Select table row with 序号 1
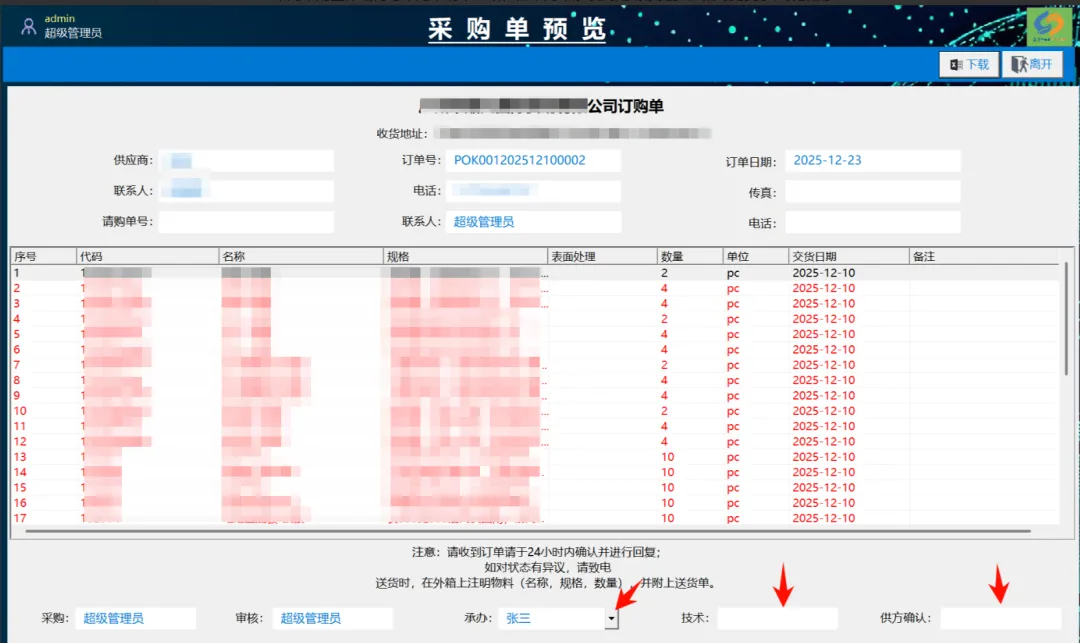 tap(535, 273)
